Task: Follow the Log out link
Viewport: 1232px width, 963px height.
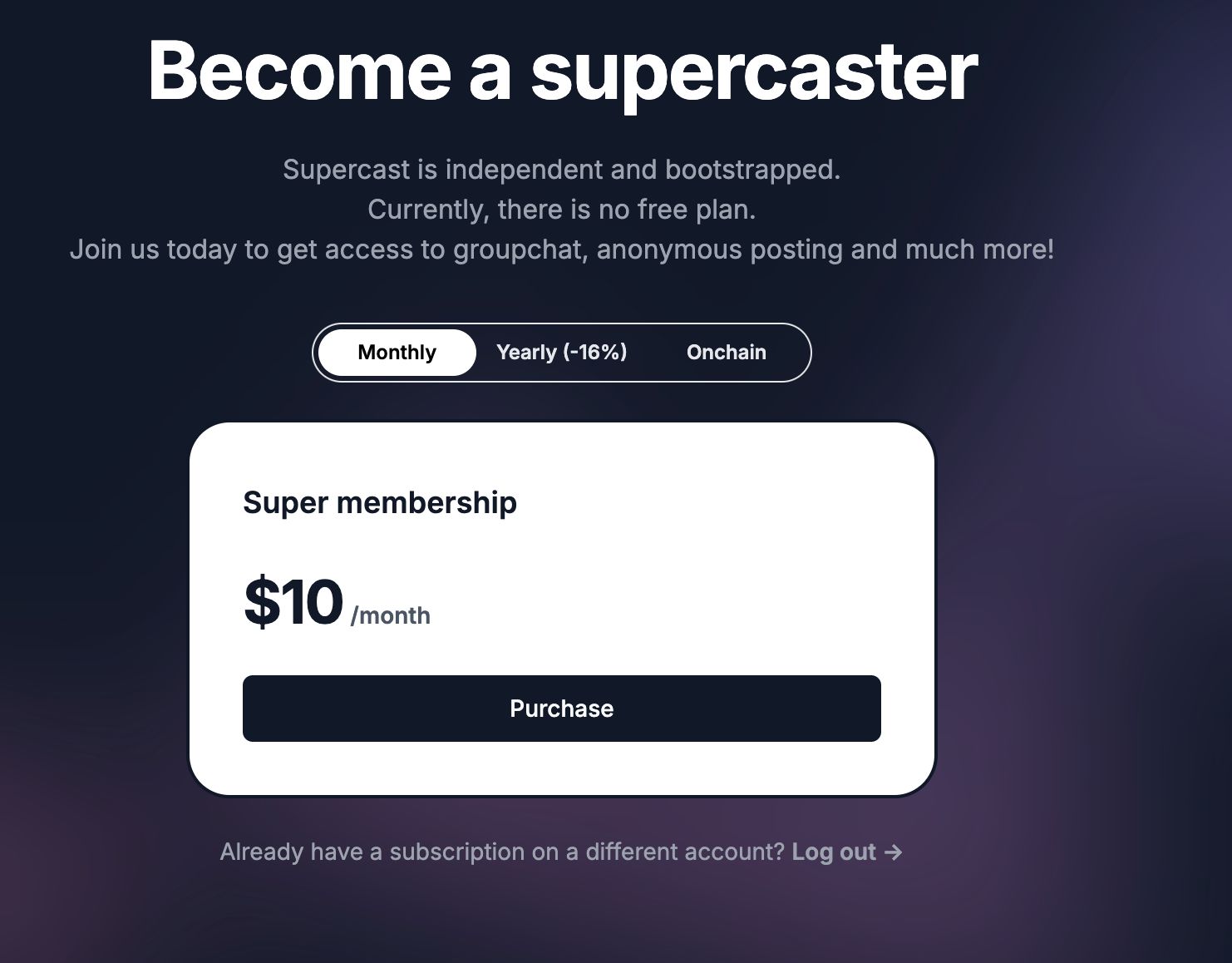Action: click(833, 852)
